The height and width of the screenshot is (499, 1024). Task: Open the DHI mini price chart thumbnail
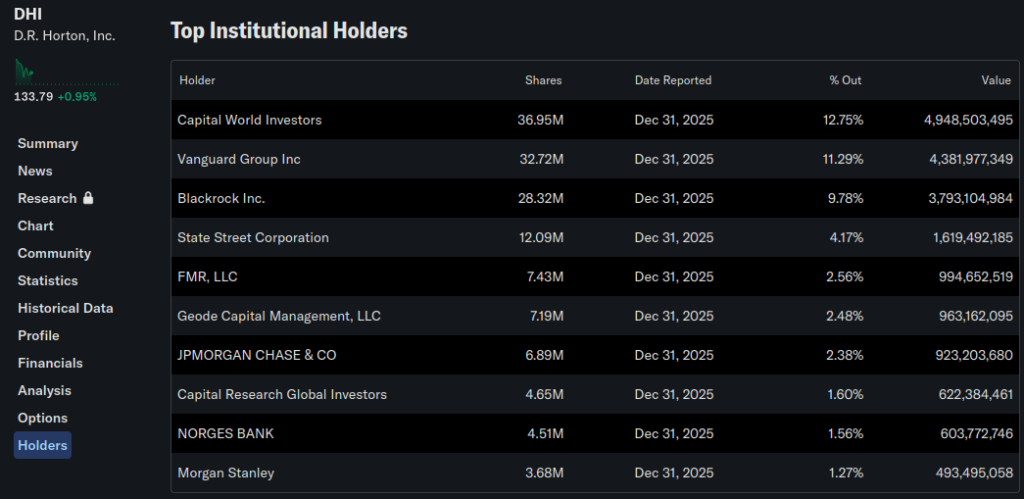point(24,70)
